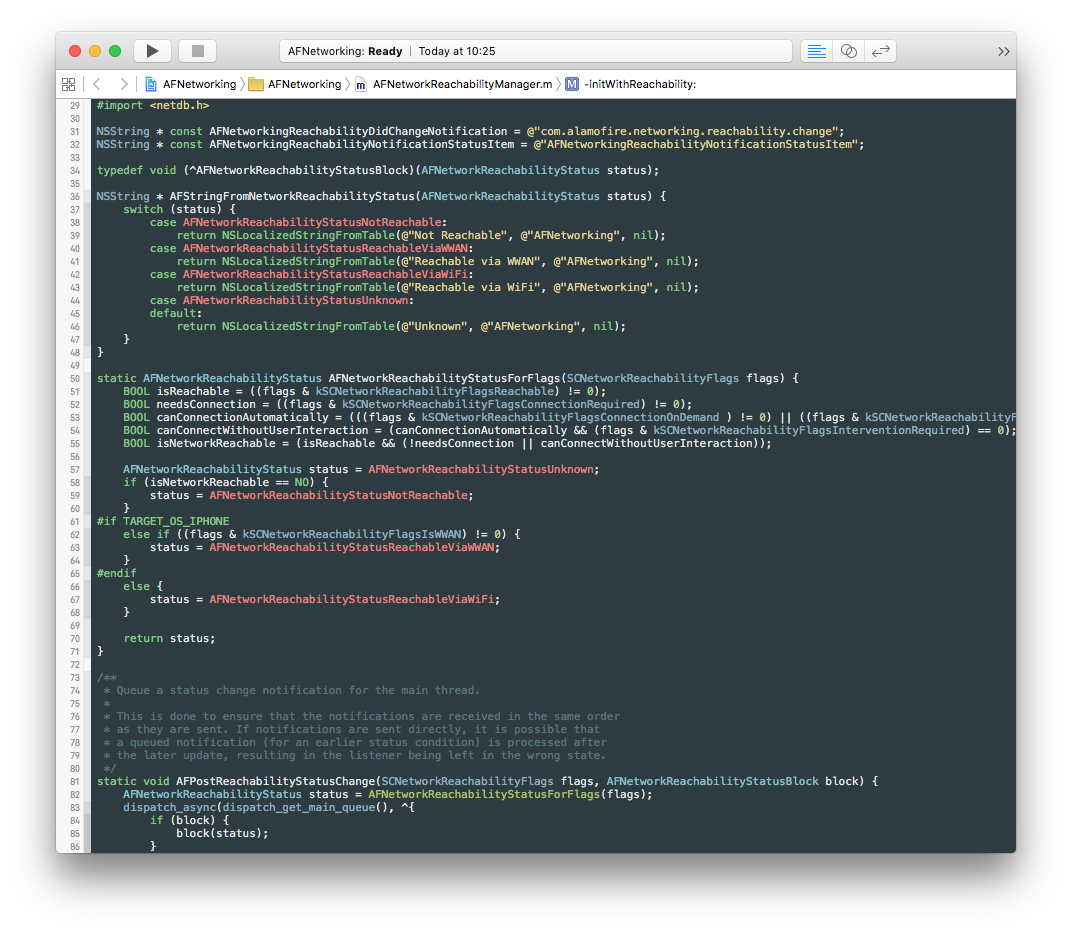Click 'BOOL needsConnection' declaration
This screenshot has width=1072, height=933.
(x=189, y=404)
